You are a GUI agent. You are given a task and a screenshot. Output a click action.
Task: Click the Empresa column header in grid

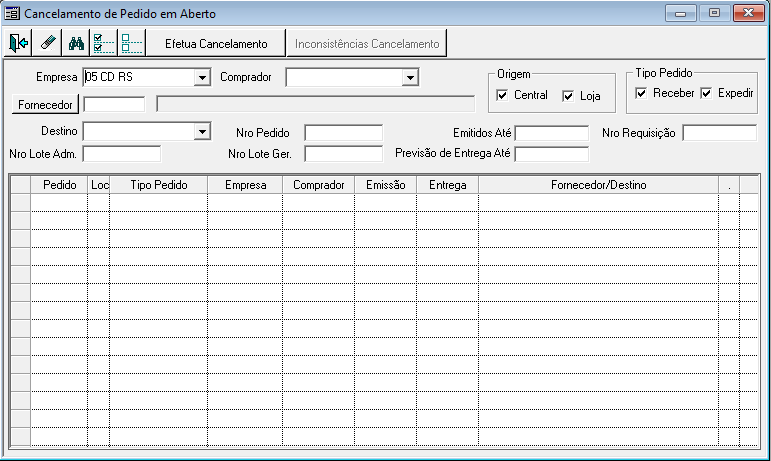click(245, 185)
